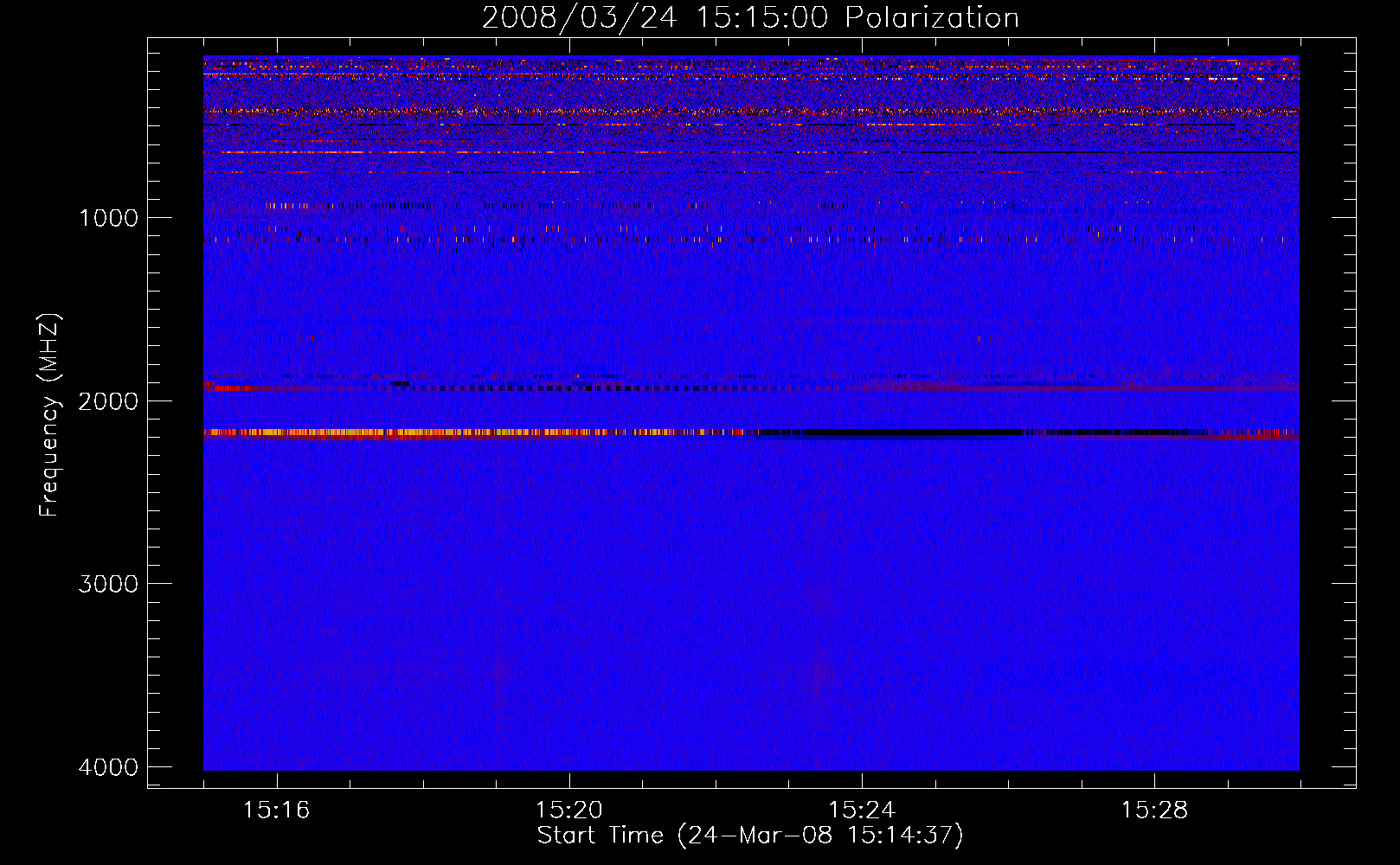Click the uniform blue region at 3000 MHz, 15:20
1400x865 pixels.
click(x=568, y=584)
